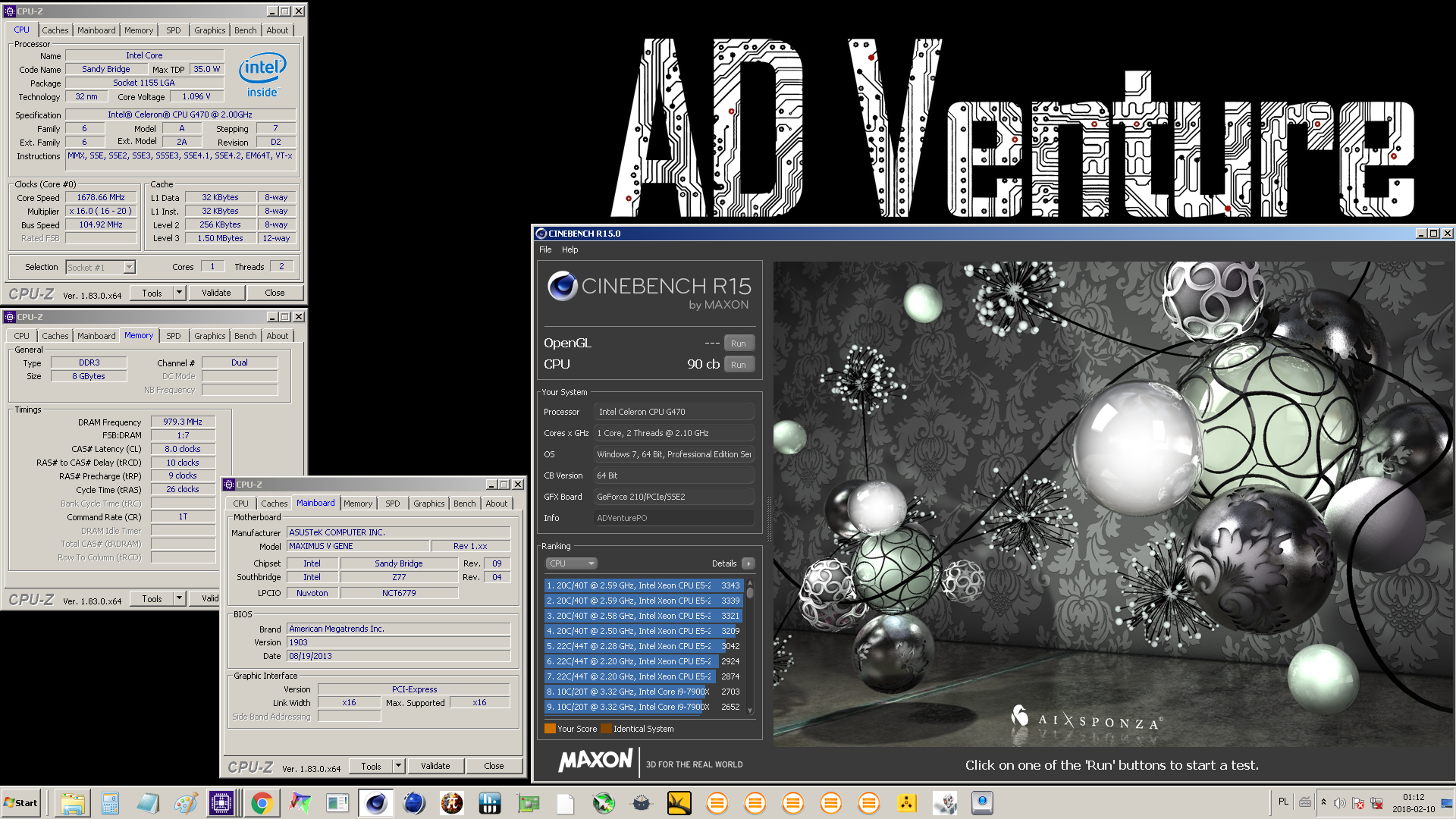This screenshot has width=1456, height=819.
Task: Launch Paint from the taskbar
Action: [x=186, y=803]
